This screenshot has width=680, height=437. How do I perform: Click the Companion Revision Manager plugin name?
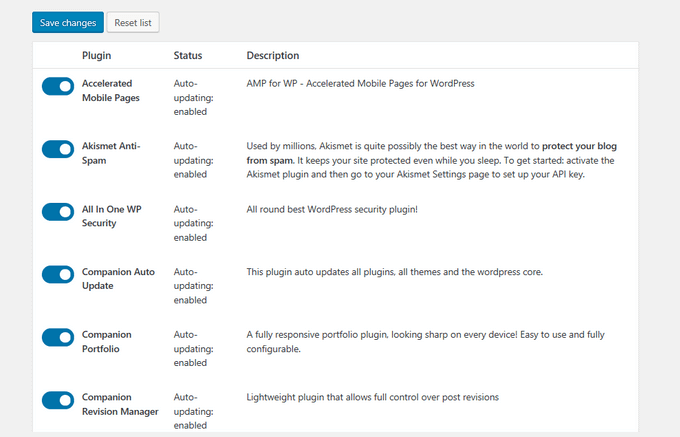click(x=120, y=404)
